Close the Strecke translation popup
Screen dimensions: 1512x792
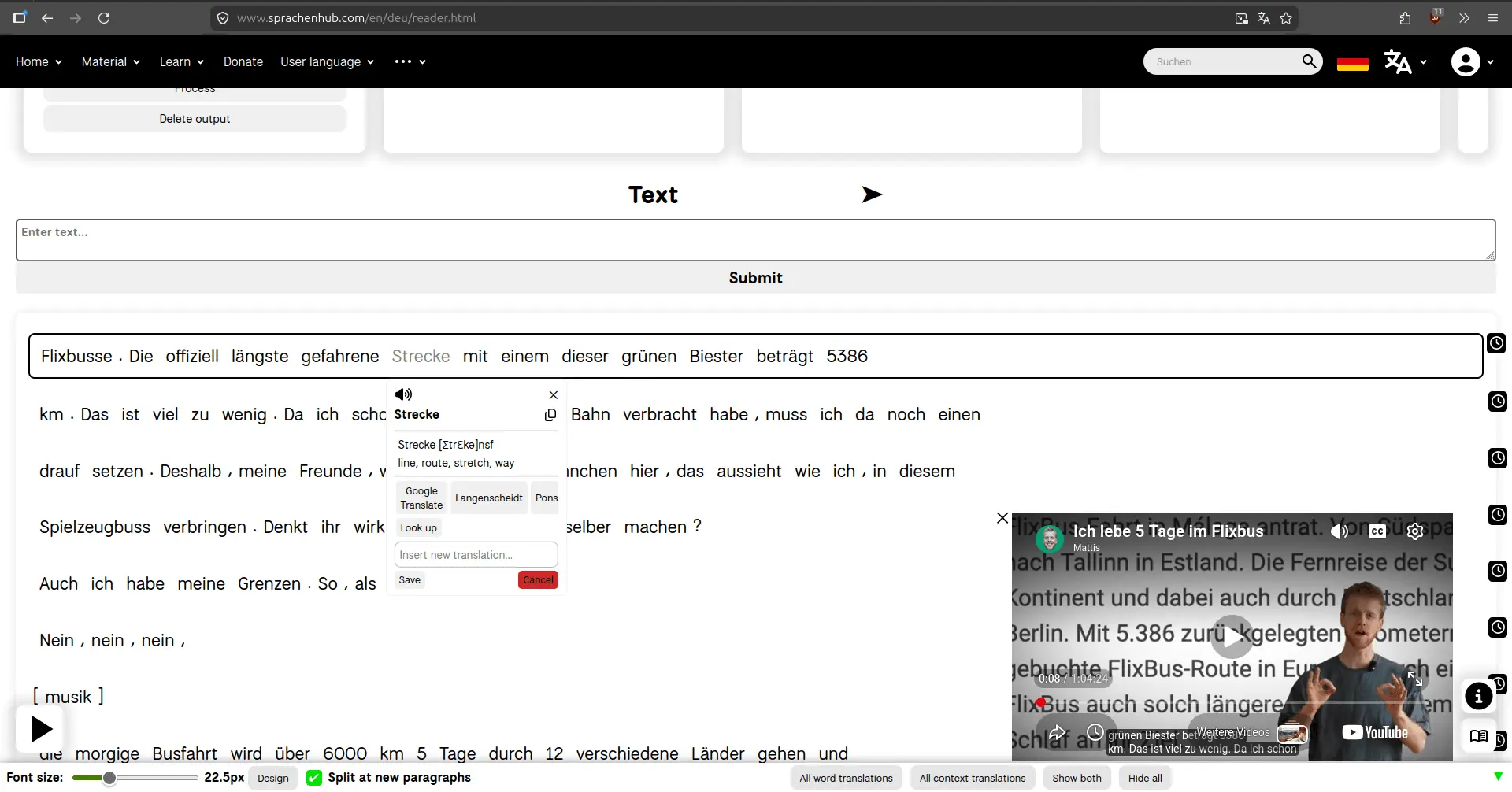pyautogui.click(x=553, y=395)
